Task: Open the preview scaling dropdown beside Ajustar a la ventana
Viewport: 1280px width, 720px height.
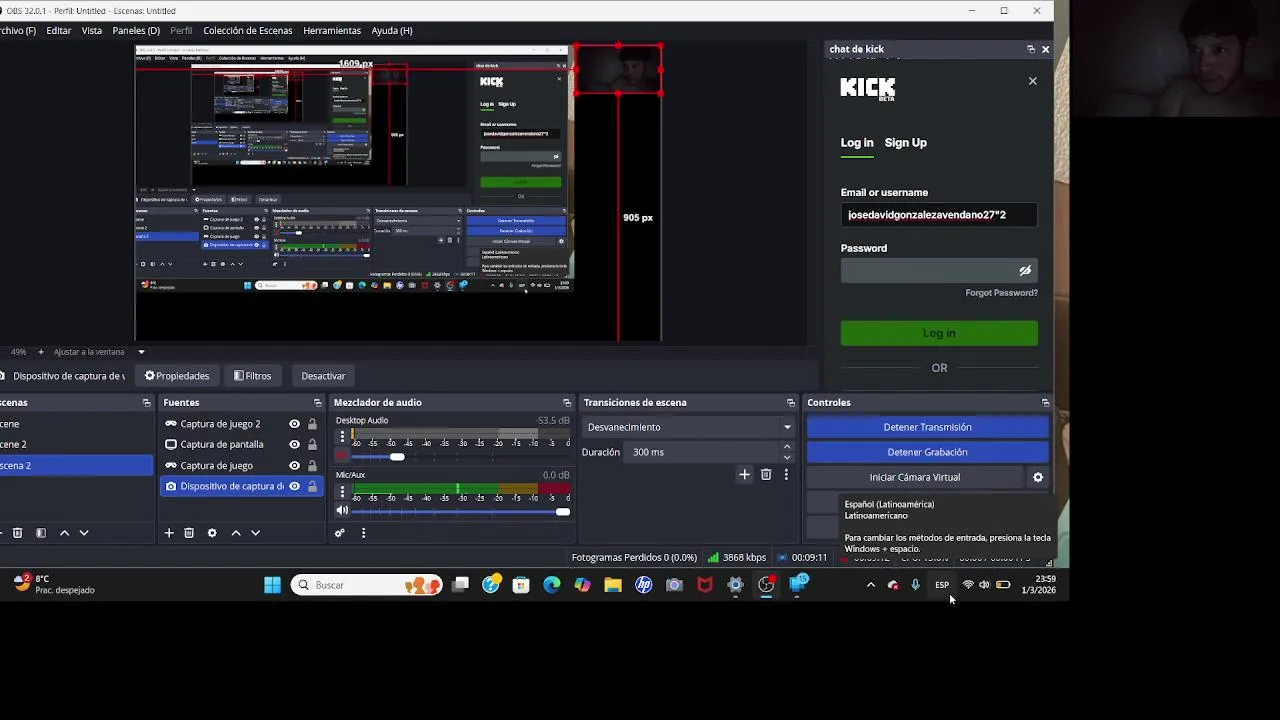Action: (141, 352)
